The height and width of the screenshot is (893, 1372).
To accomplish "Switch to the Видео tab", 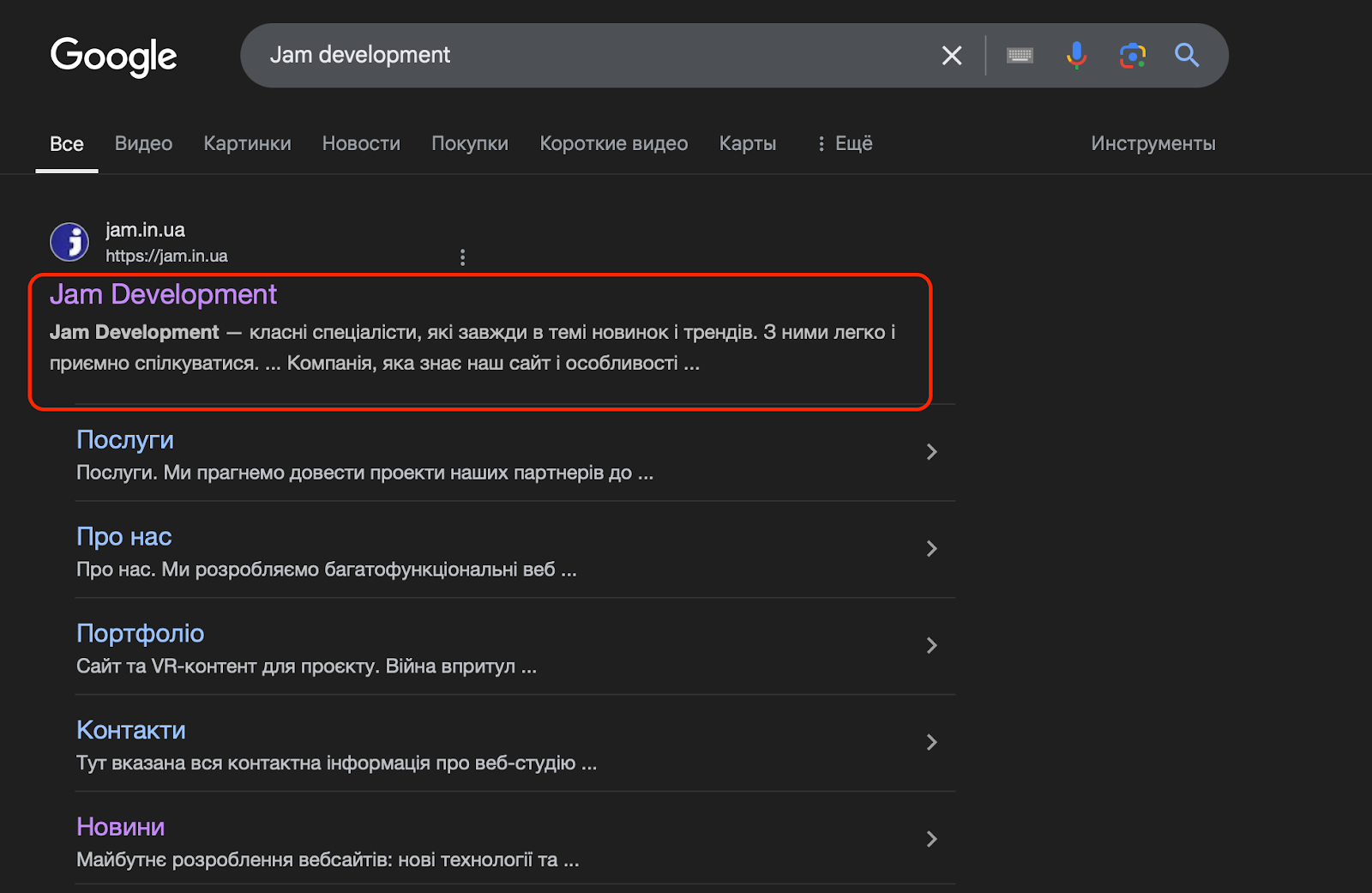I will tap(143, 143).
